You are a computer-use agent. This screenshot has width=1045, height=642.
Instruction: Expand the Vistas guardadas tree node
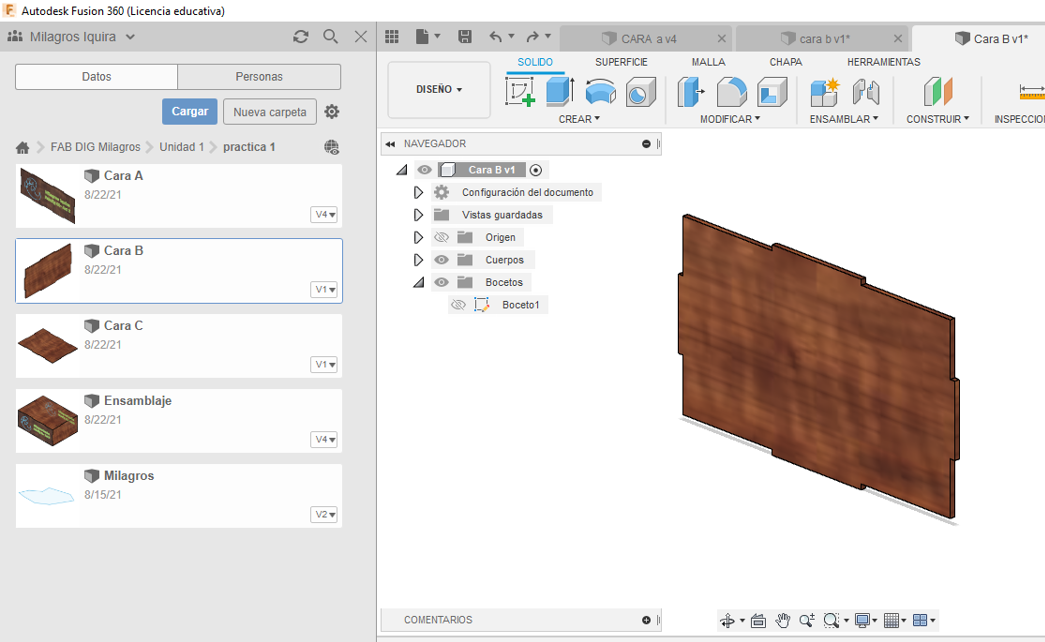pyautogui.click(x=419, y=215)
